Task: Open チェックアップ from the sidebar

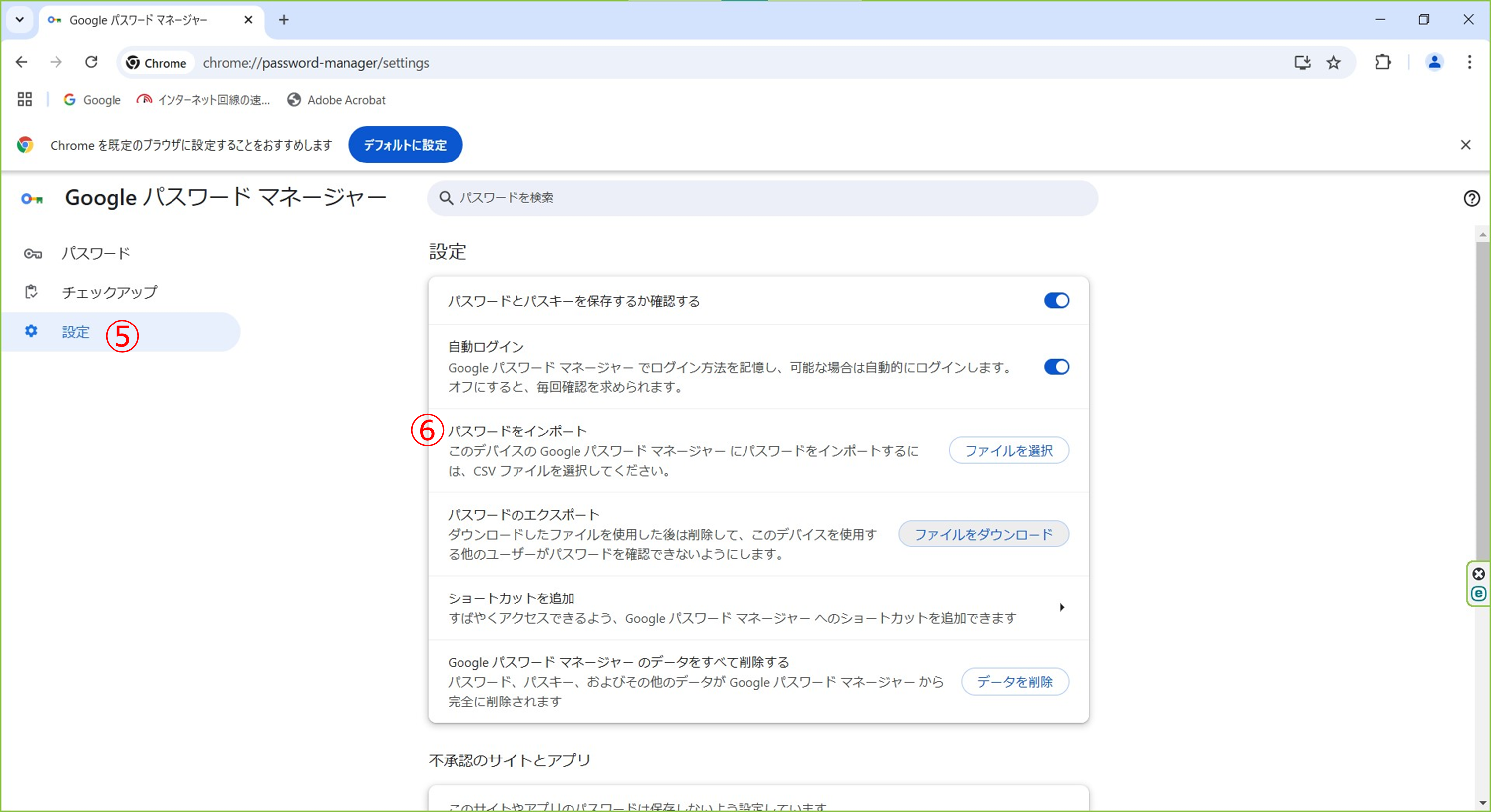Action: click(109, 292)
